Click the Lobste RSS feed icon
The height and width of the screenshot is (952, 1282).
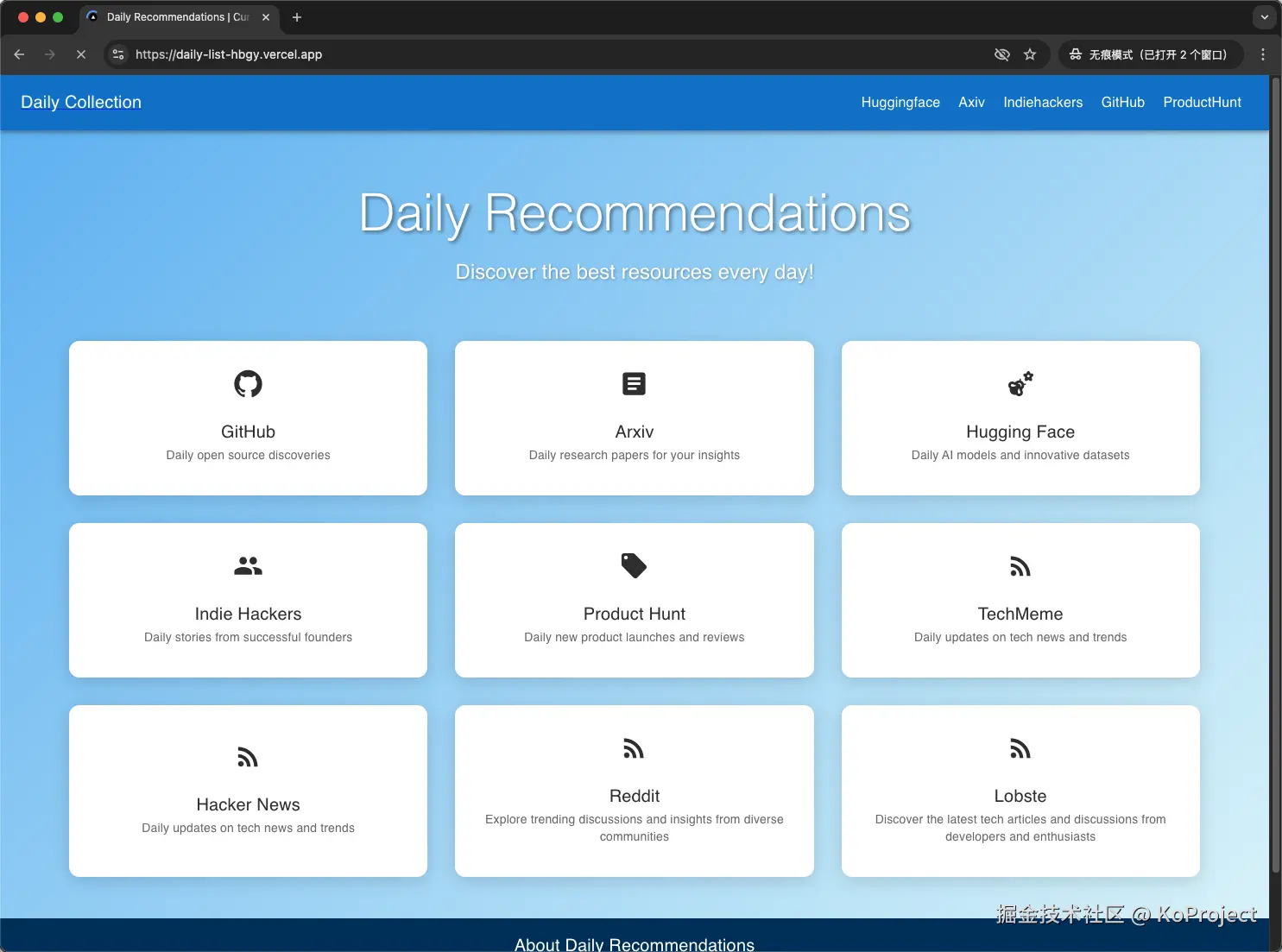tap(1020, 748)
